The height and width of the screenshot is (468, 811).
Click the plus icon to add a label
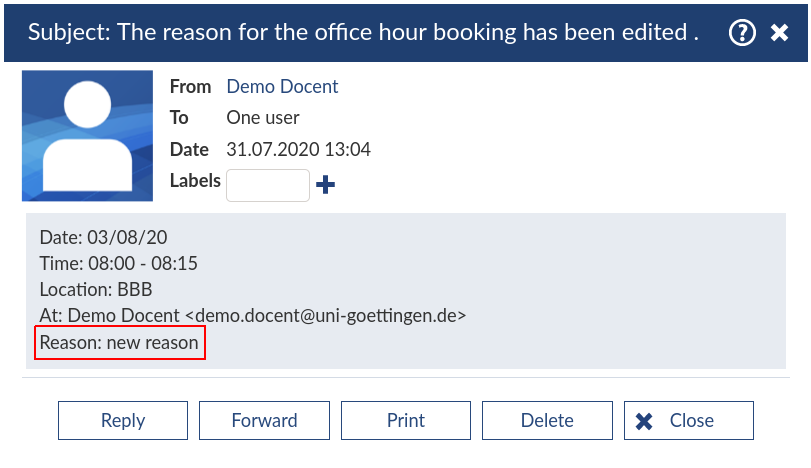[x=325, y=185]
